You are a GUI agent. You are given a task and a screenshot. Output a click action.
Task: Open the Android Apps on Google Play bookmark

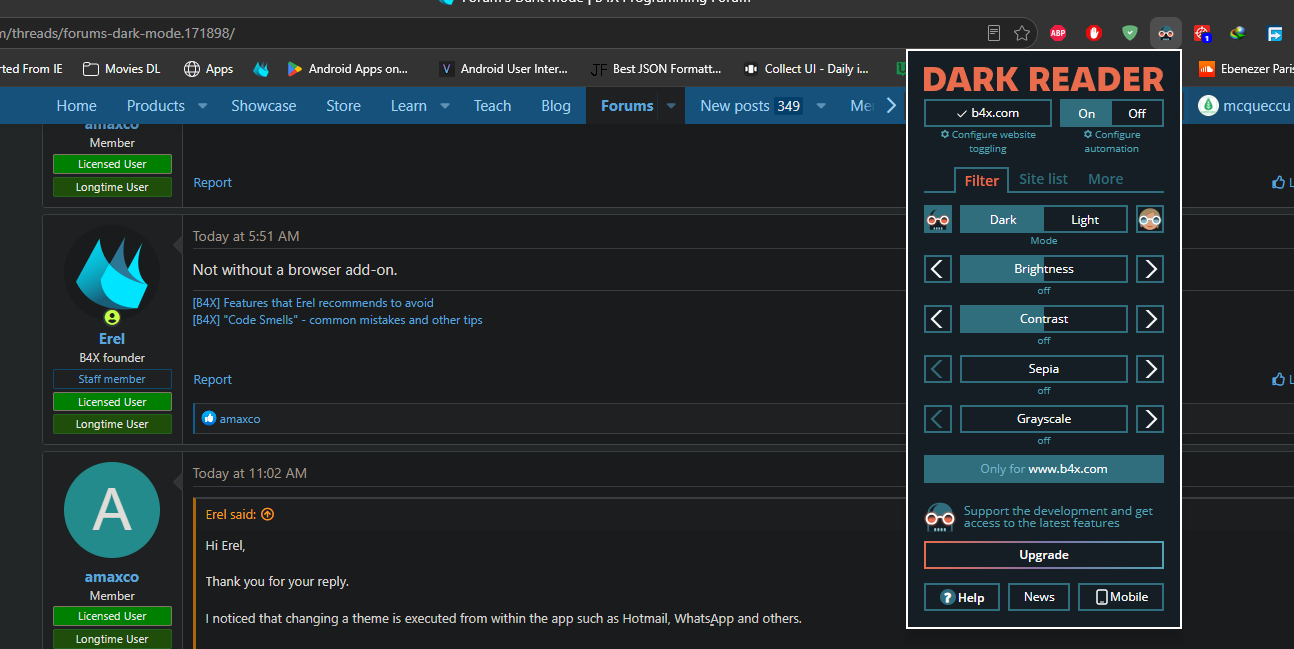point(347,69)
